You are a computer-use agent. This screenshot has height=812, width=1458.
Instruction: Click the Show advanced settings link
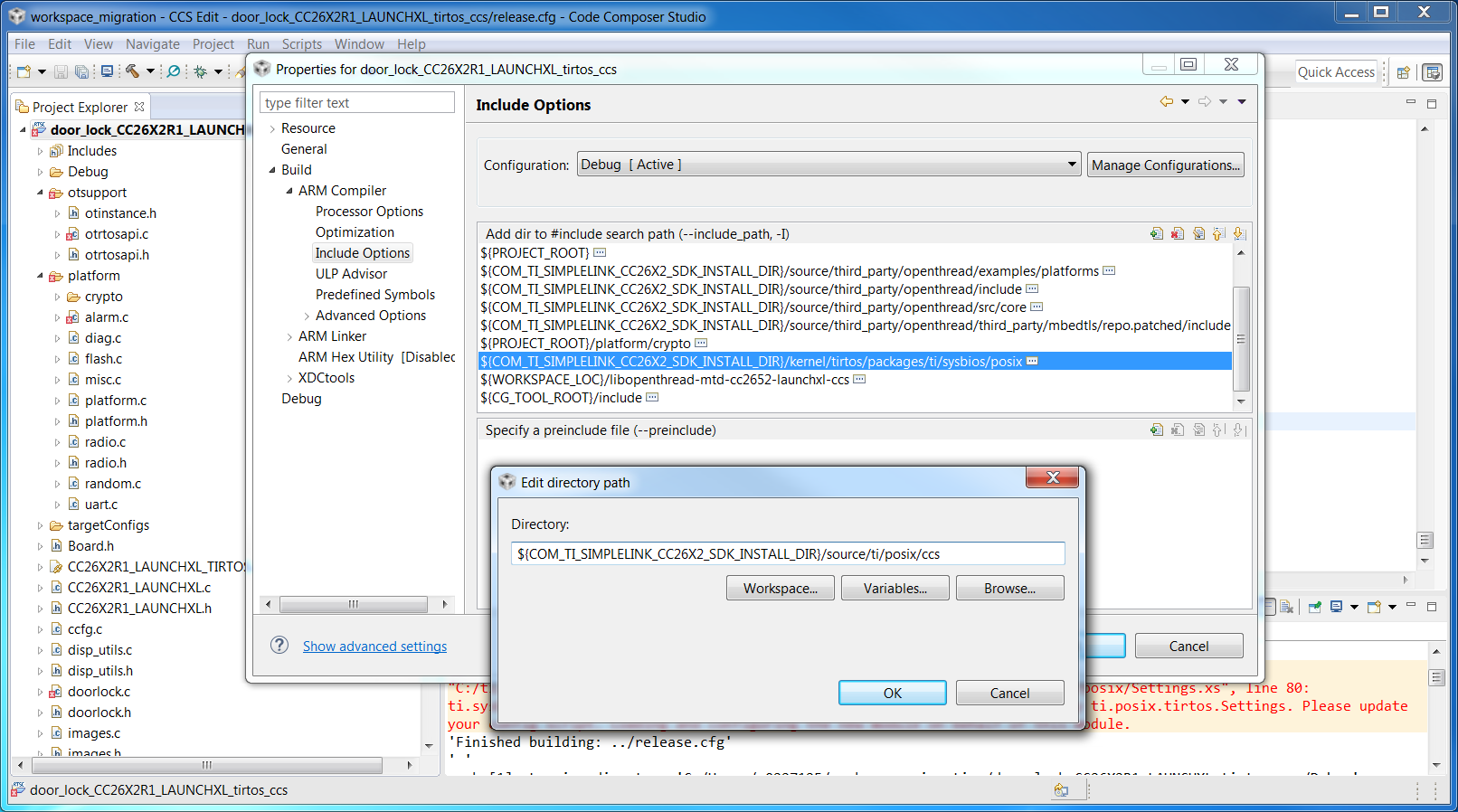(x=374, y=646)
